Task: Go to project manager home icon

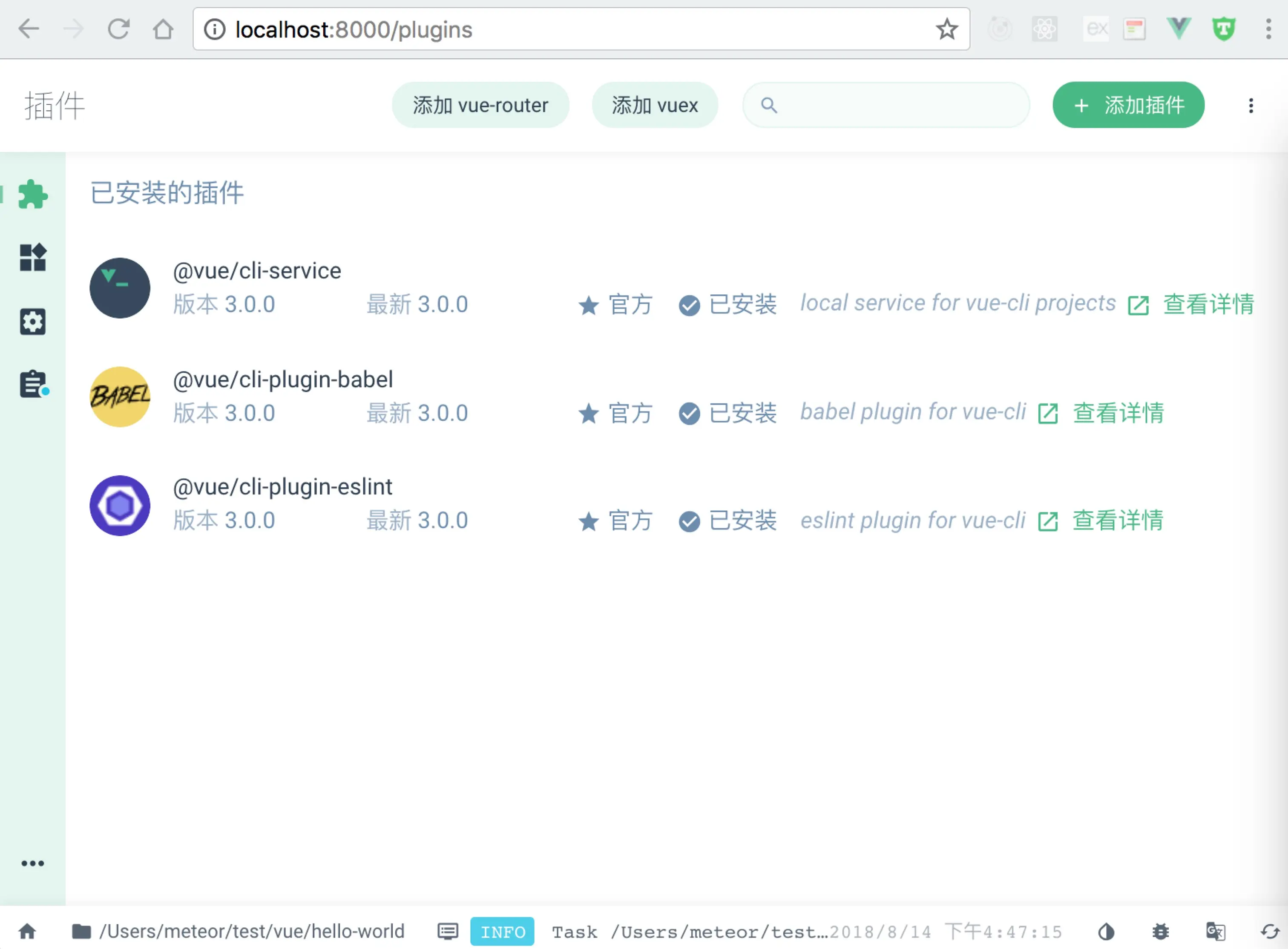Action: (27, 931)
